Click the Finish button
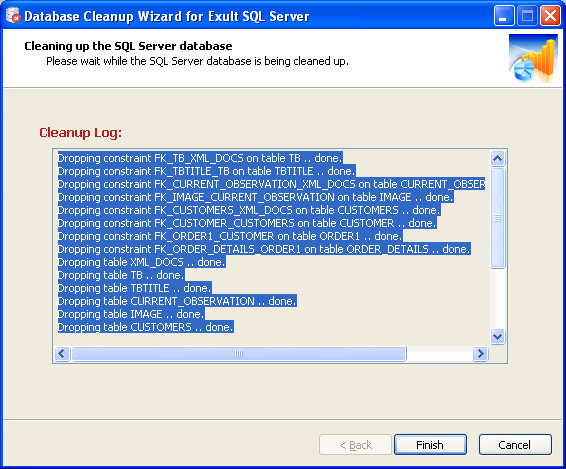566x469 pixels. pos(430,444)
